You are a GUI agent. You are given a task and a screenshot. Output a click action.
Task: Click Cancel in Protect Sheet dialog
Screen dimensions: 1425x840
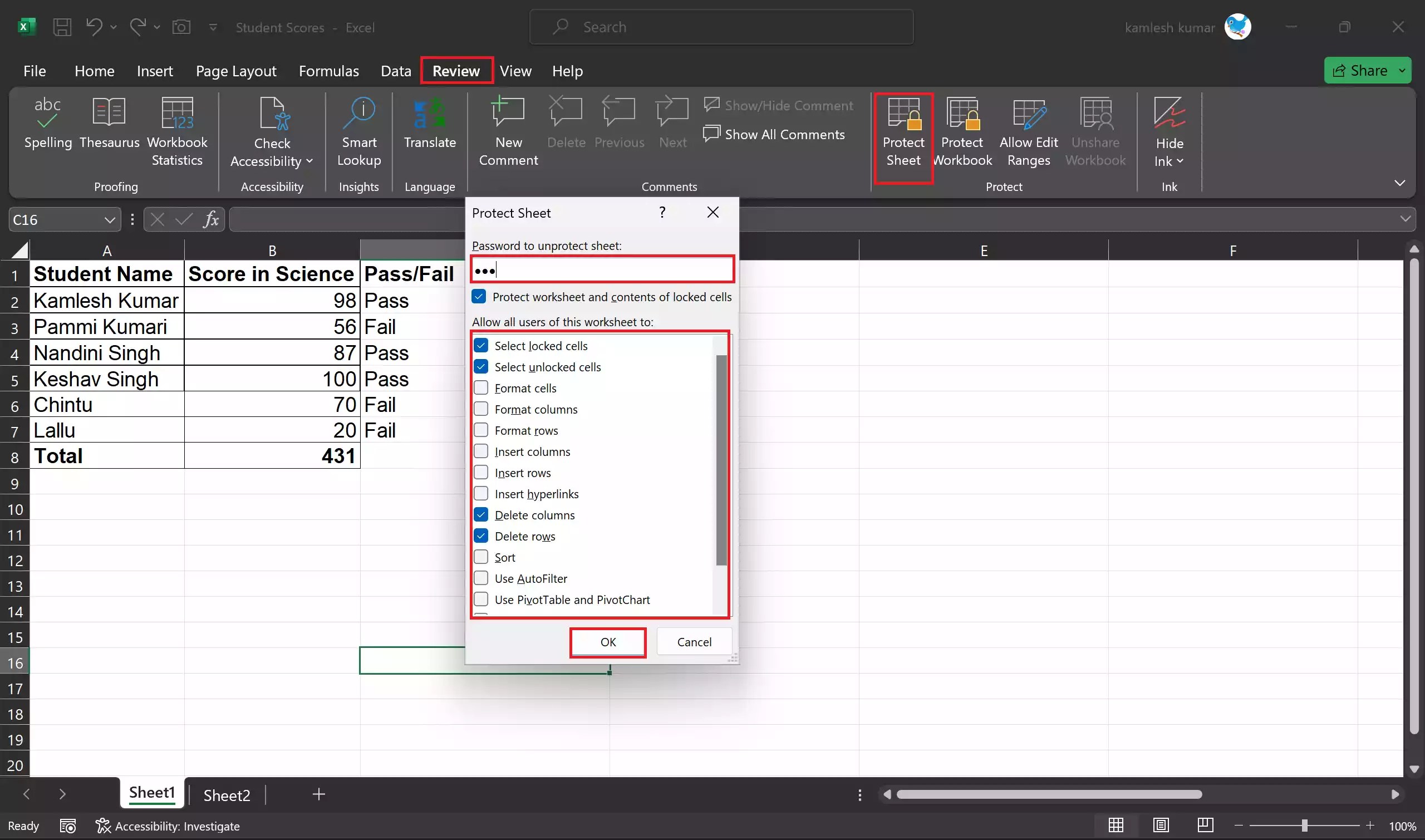click(x=694, y=642)
